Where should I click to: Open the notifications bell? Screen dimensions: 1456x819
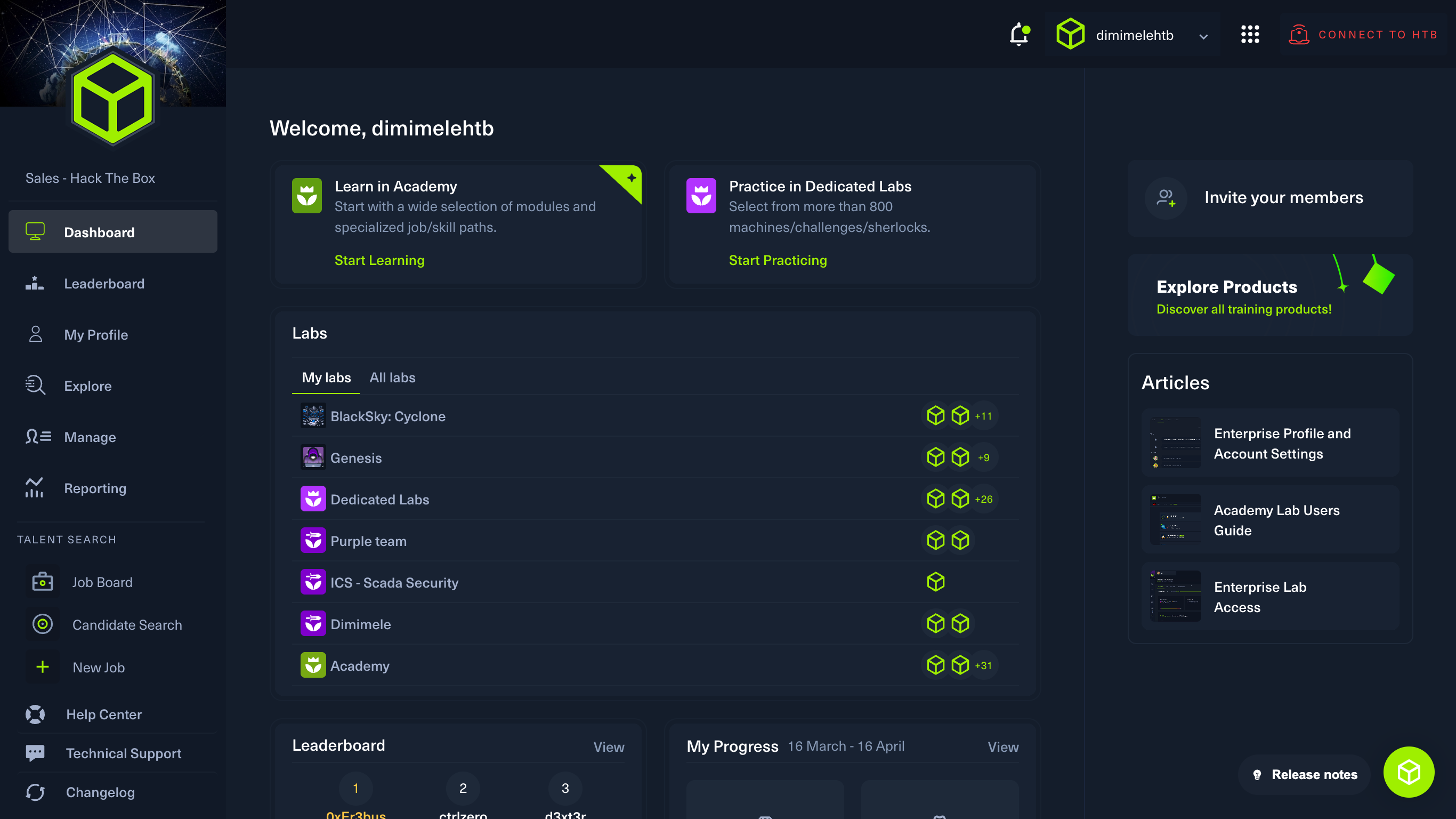[1019, 35]
